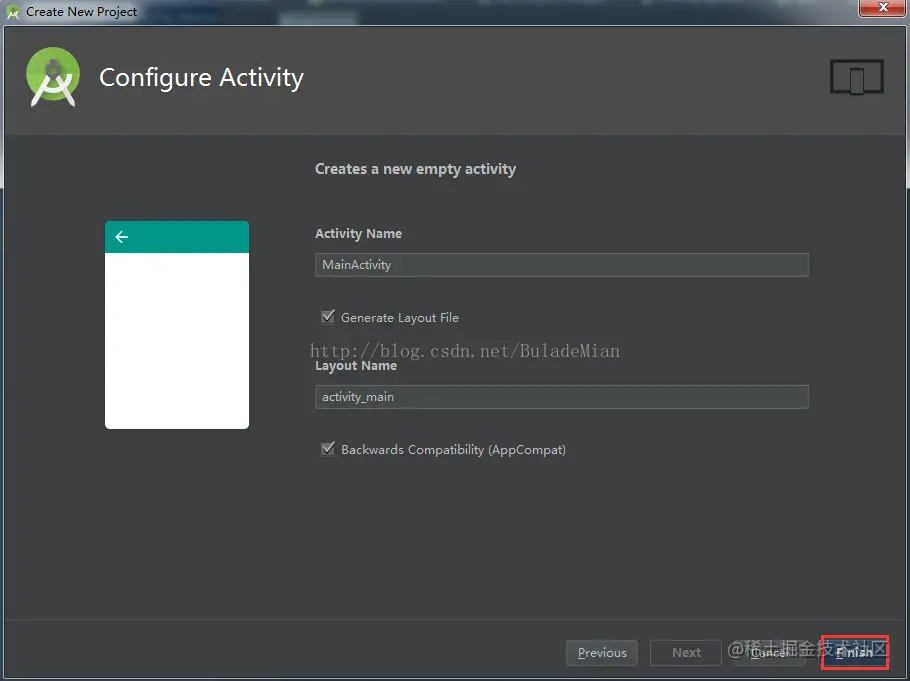Click the phone and tablet form factor icon
The width and height of the screenshot is (910, 681).
pos(857,77)
